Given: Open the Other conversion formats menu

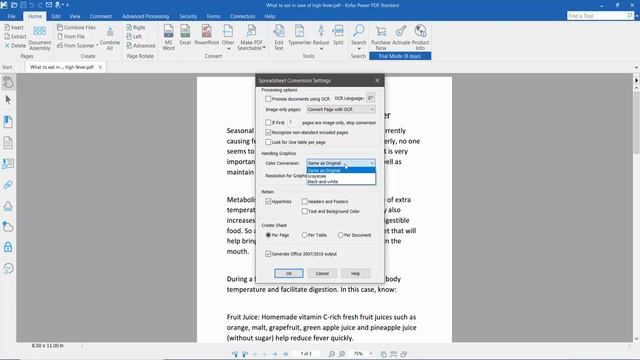Looking at the screenshot, I should tap(228, 37).
